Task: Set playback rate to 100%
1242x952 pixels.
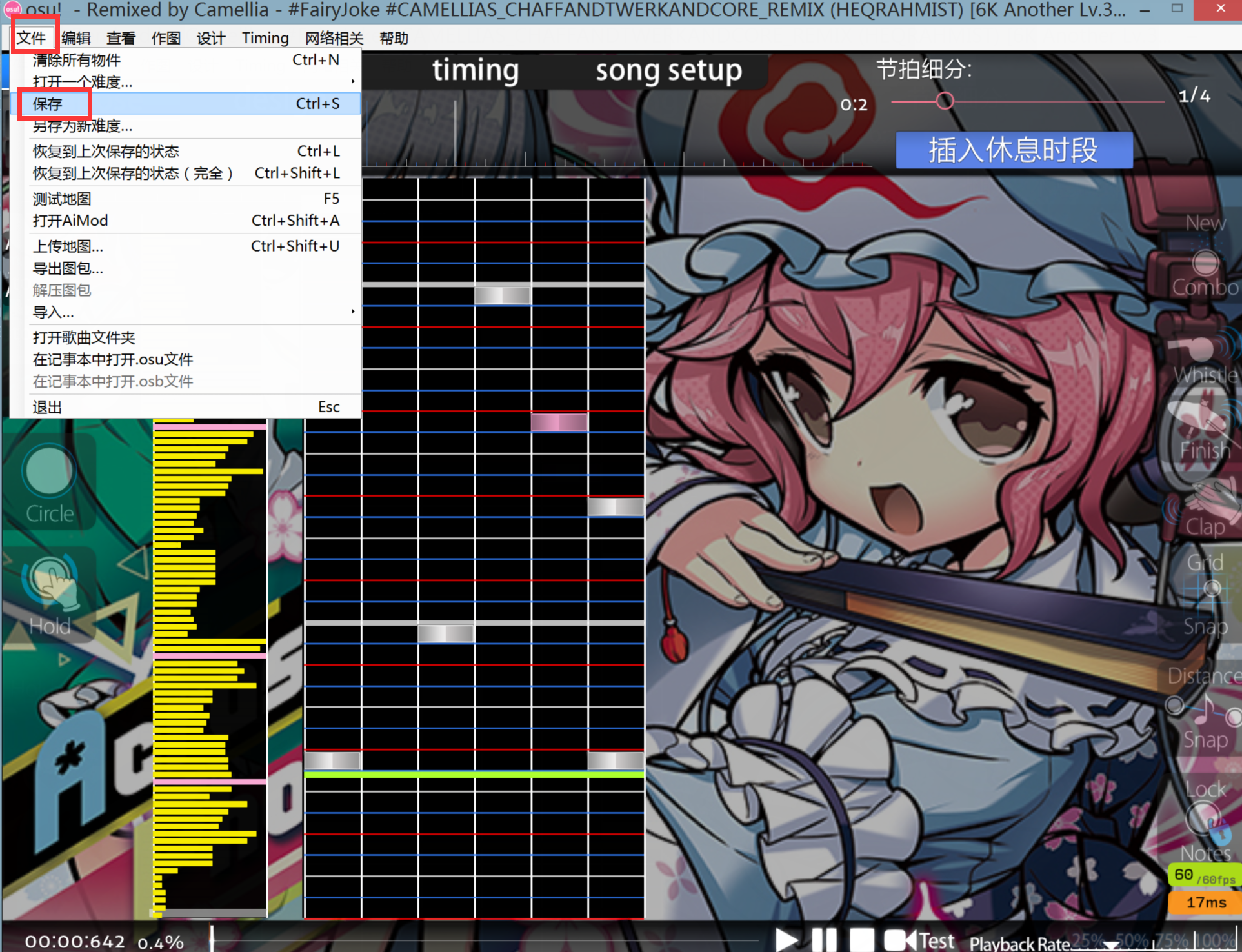Action: point(1217,940)
